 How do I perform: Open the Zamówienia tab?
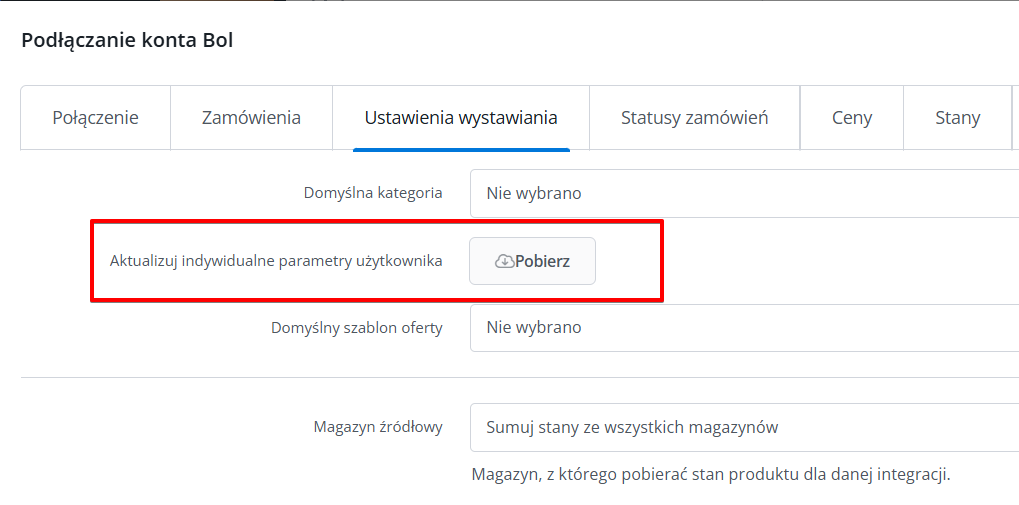(252, 118)
